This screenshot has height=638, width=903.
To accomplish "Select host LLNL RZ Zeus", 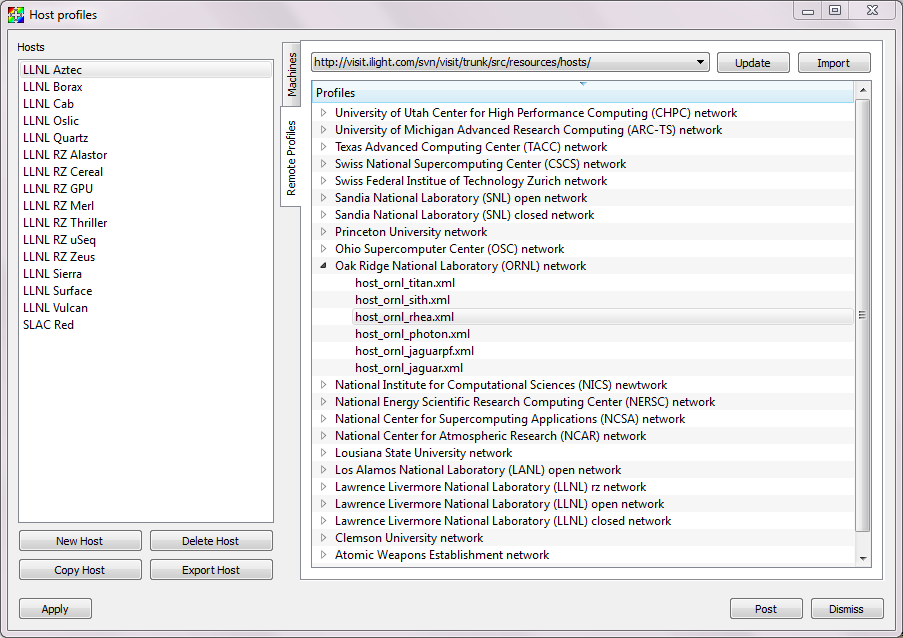I will (x=146, y=257).
